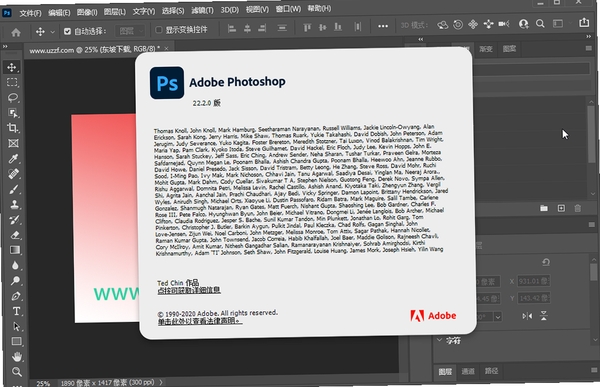Image resolution: width=600 pixels, height=387 pixels.
Task: Click the trash delete icon in panel footer
Action: (x=577, y=208)
